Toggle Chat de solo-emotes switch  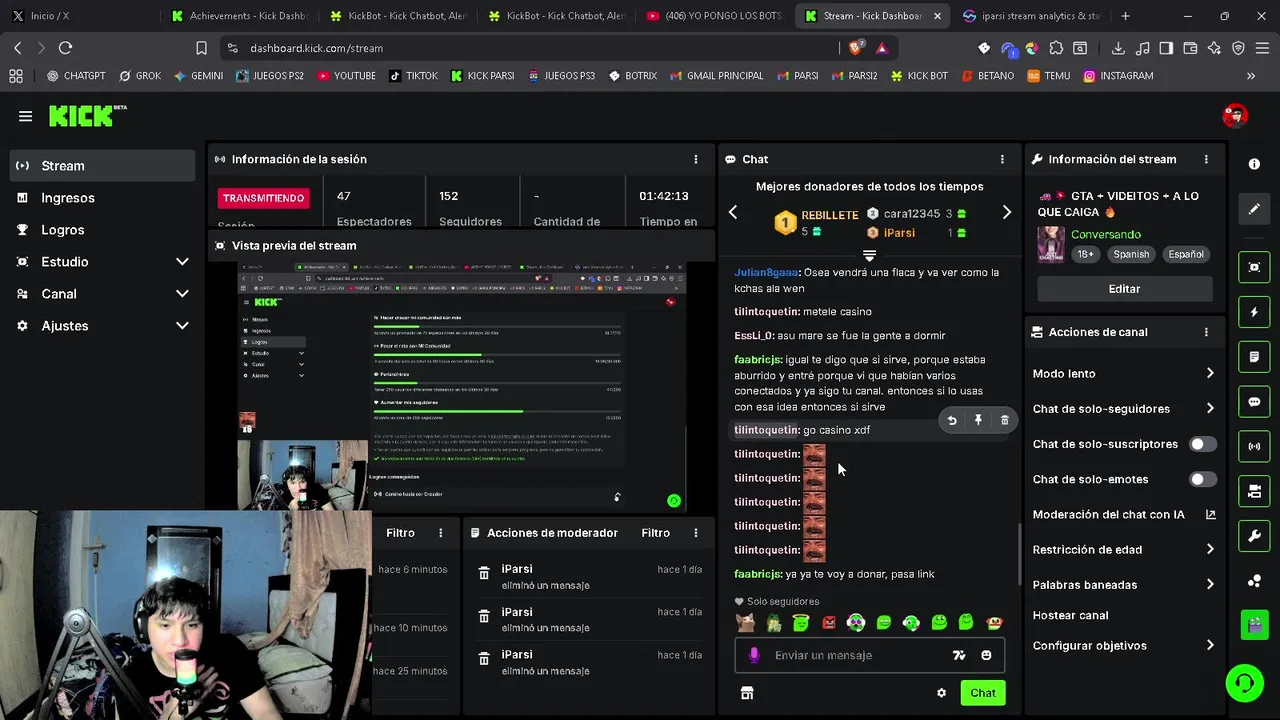point(1203,479)
